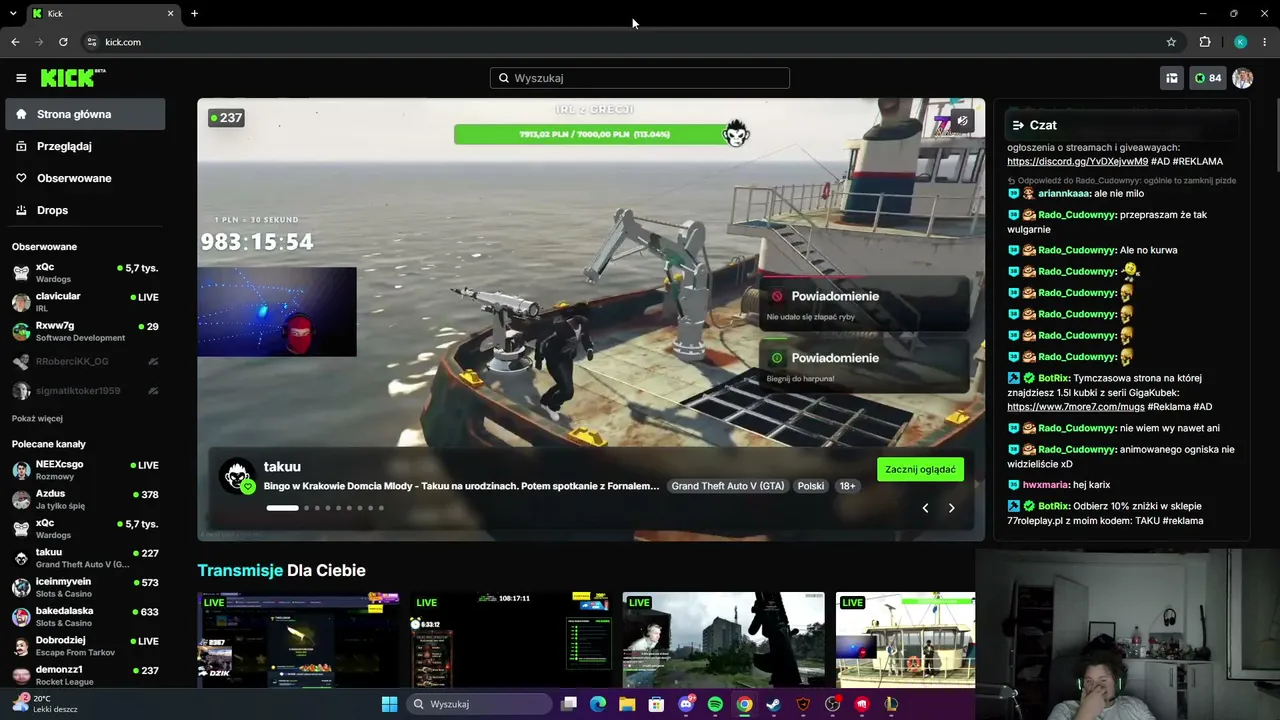Close the Kick browser tab
The width and height of the screenshot is (1280, 720).
[x=170, y=13]
